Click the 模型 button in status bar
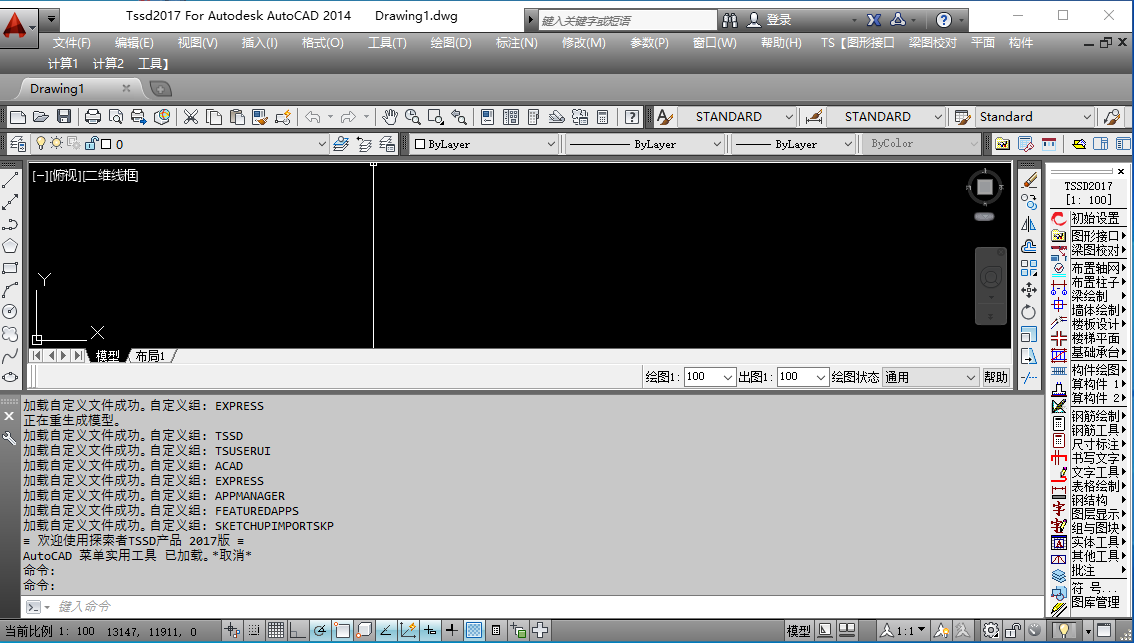The width and height of the screenshot is (1134, 643). click(x=798, y=631)
